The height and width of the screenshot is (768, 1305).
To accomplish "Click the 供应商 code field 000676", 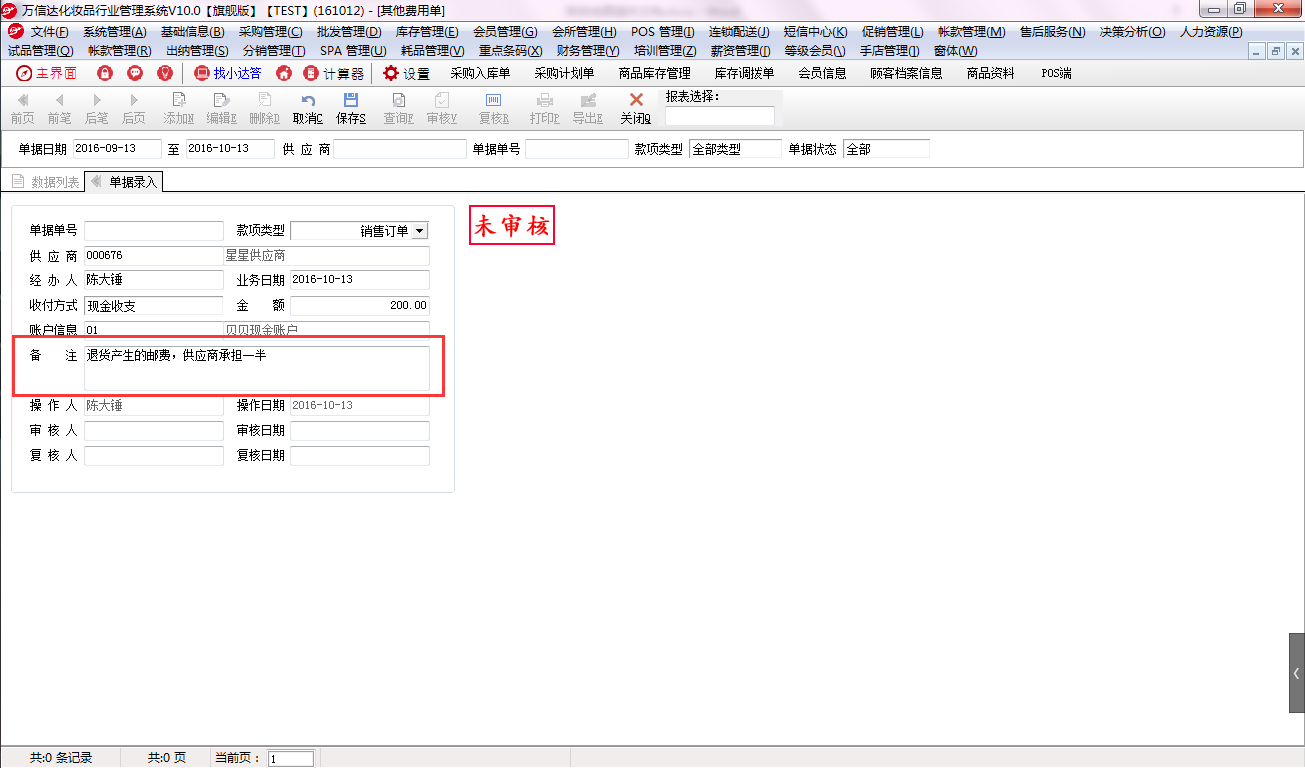I will pyautogui.click(x=154, y=255).
